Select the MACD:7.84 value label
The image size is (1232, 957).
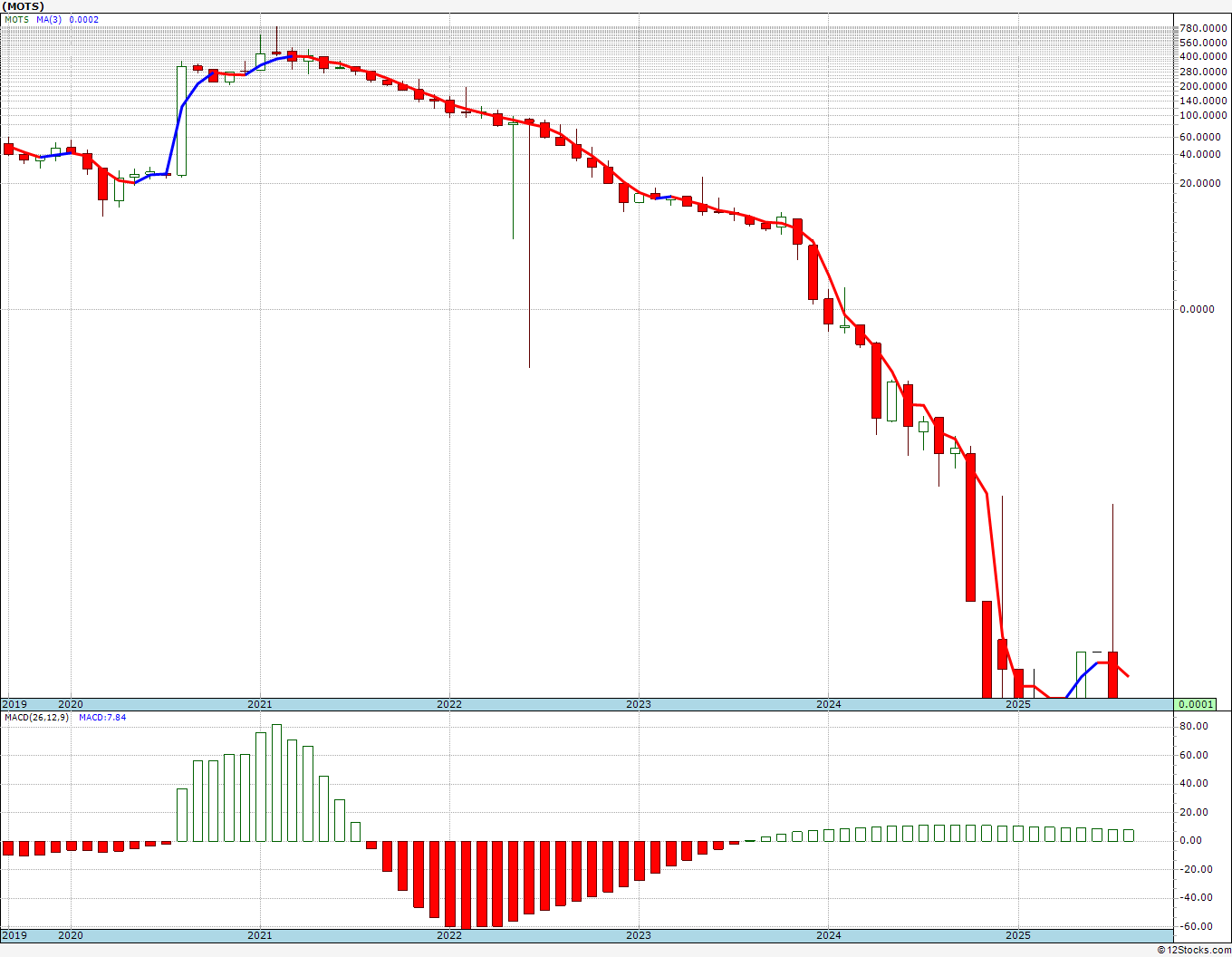[x=102, y=718]
